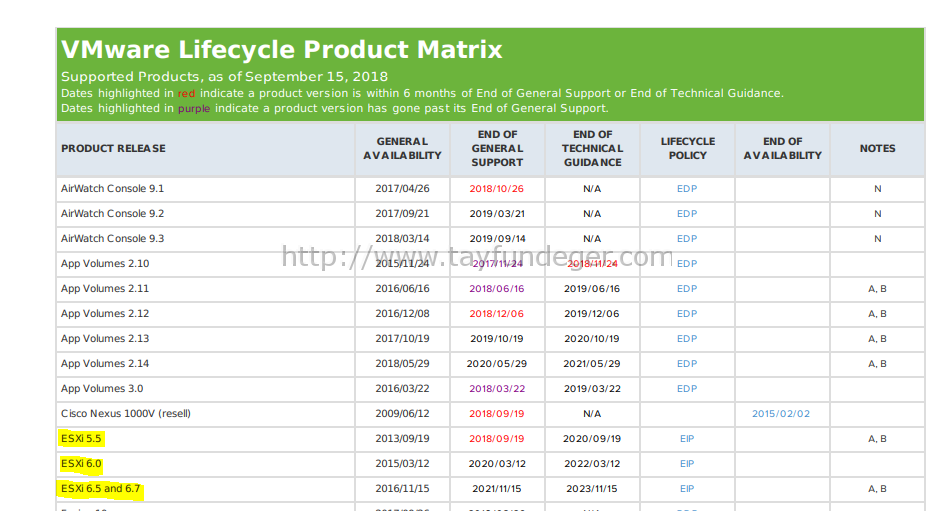This screenshot has width=950, height=511.
Task: Click the N/A guidance cell for Cisco Nexus
Action: (592, 413)
